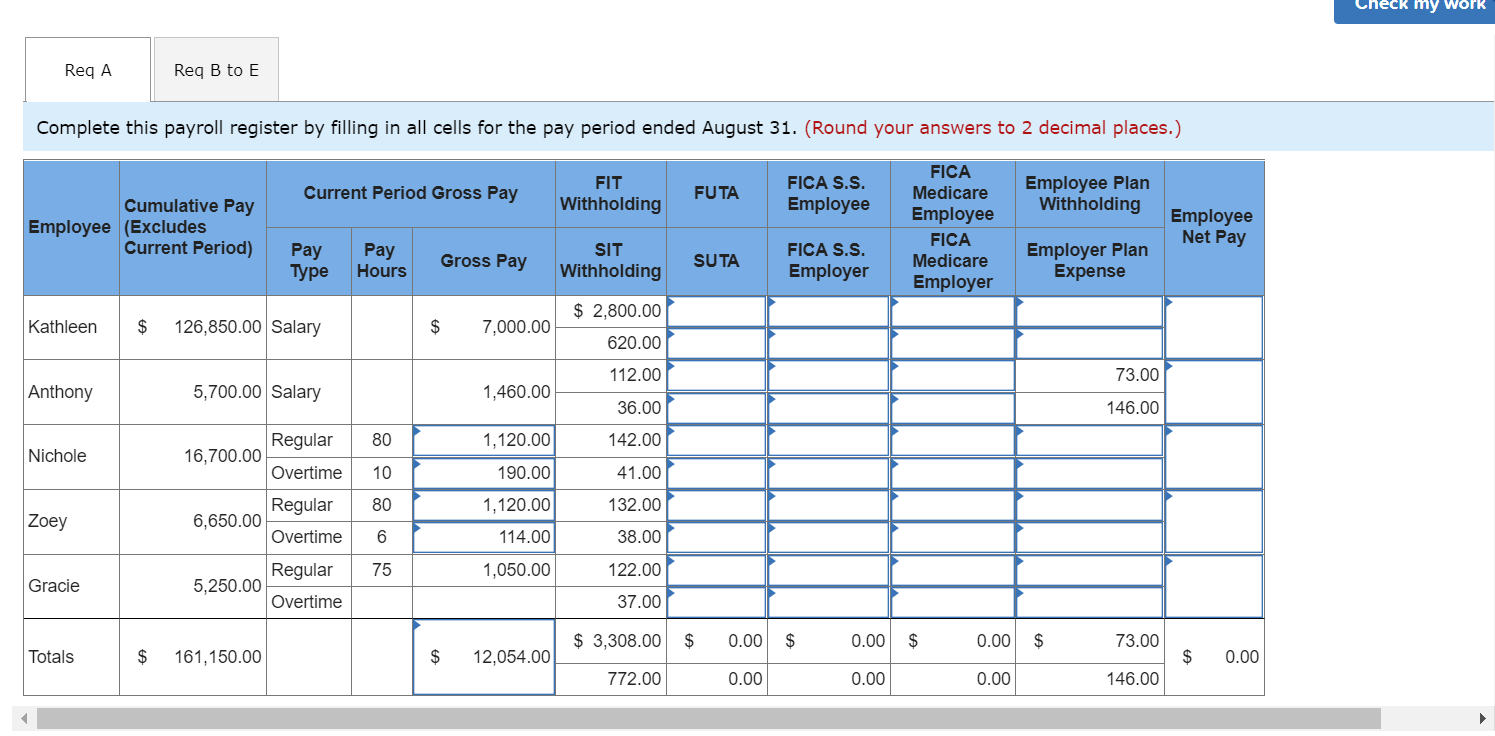Viewport: 1495px width, 736px height.
Task: Click the blue marker on Zoey's FICA Medicare Employee cell
Action: pos(895,497)
